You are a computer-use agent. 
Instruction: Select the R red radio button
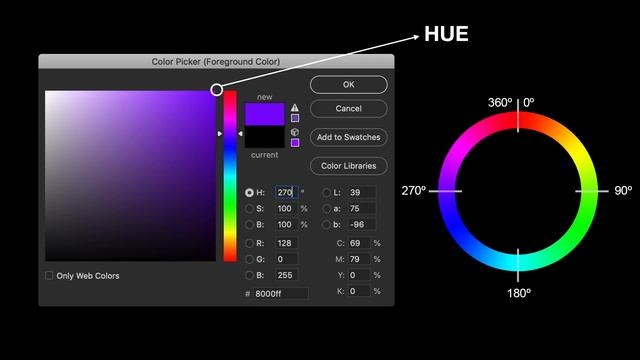249,243
